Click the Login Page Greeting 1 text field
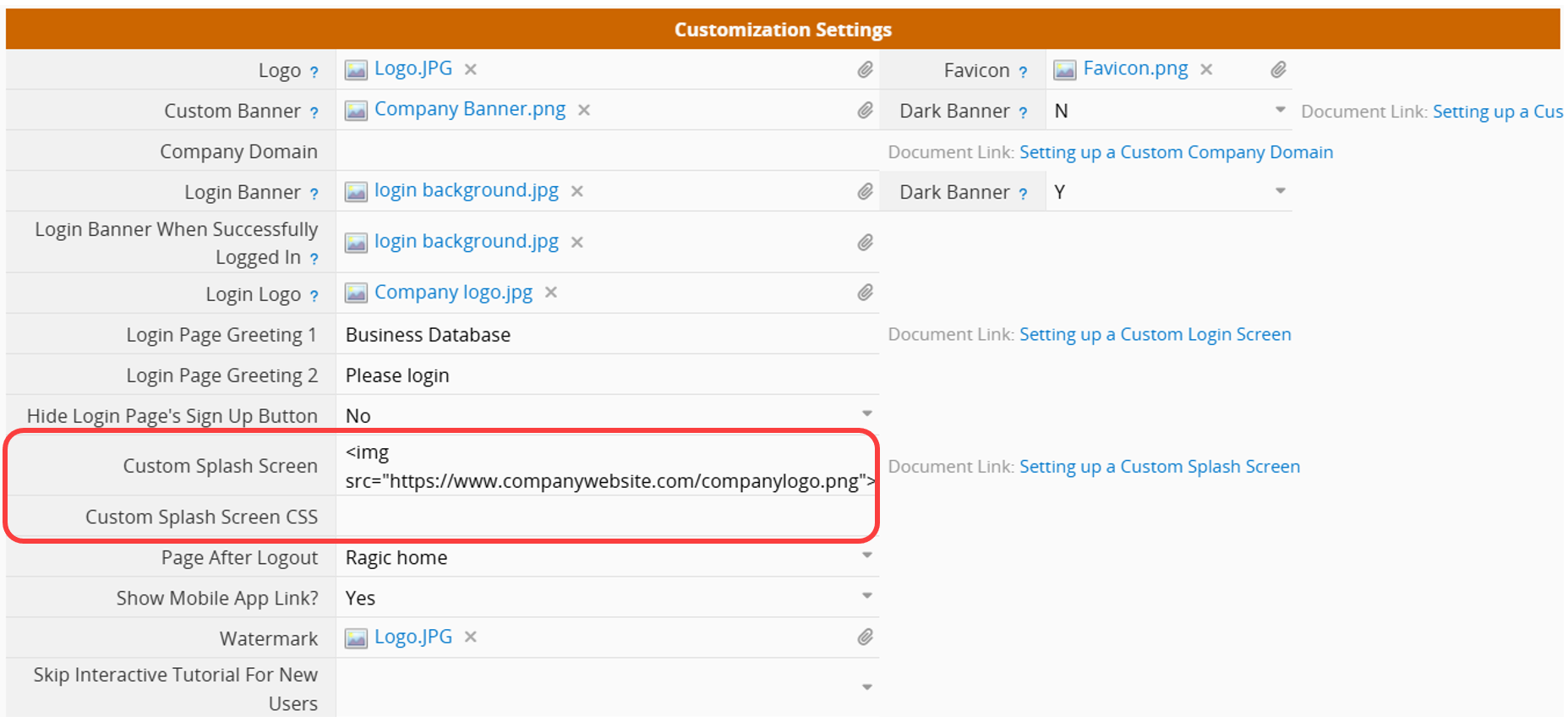The image size is (1568, 717). [608, 335]
